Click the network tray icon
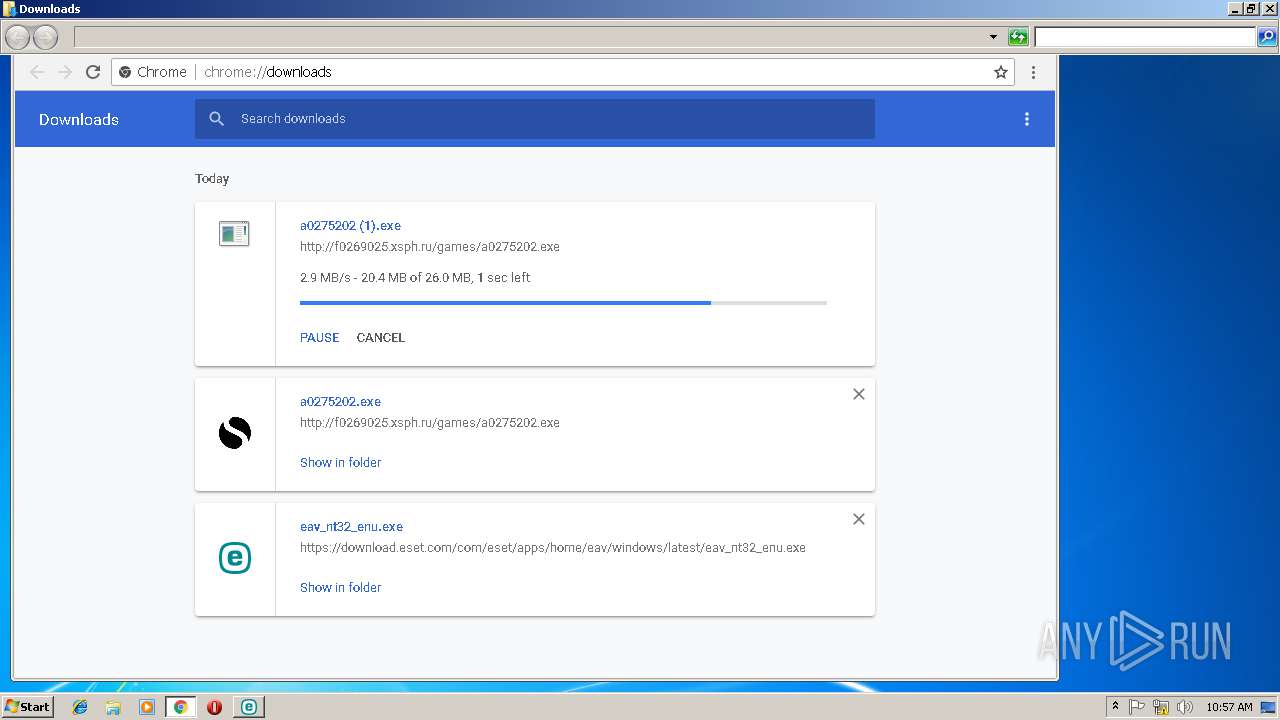The image size is (1280, 720). tap(1161, 707)
